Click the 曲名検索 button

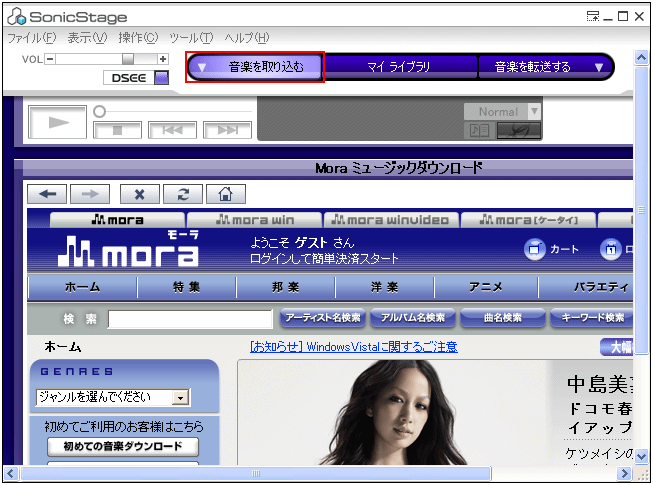503,318
